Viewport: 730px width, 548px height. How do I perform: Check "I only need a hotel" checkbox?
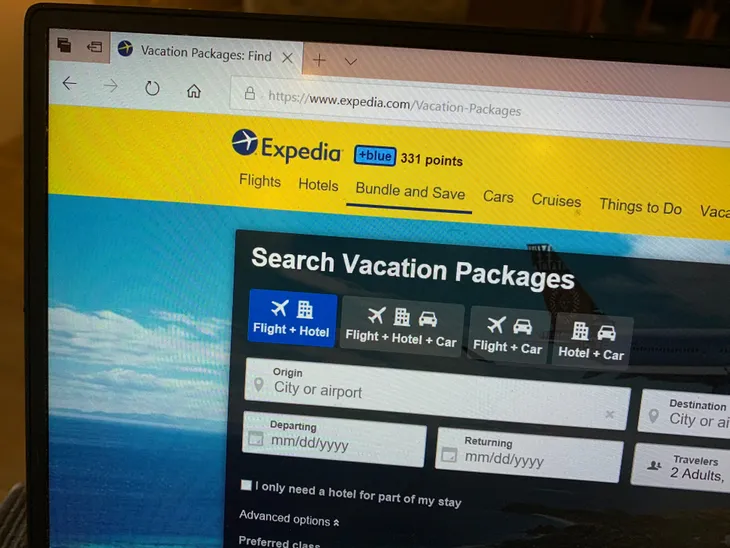(x=246, y=485)
